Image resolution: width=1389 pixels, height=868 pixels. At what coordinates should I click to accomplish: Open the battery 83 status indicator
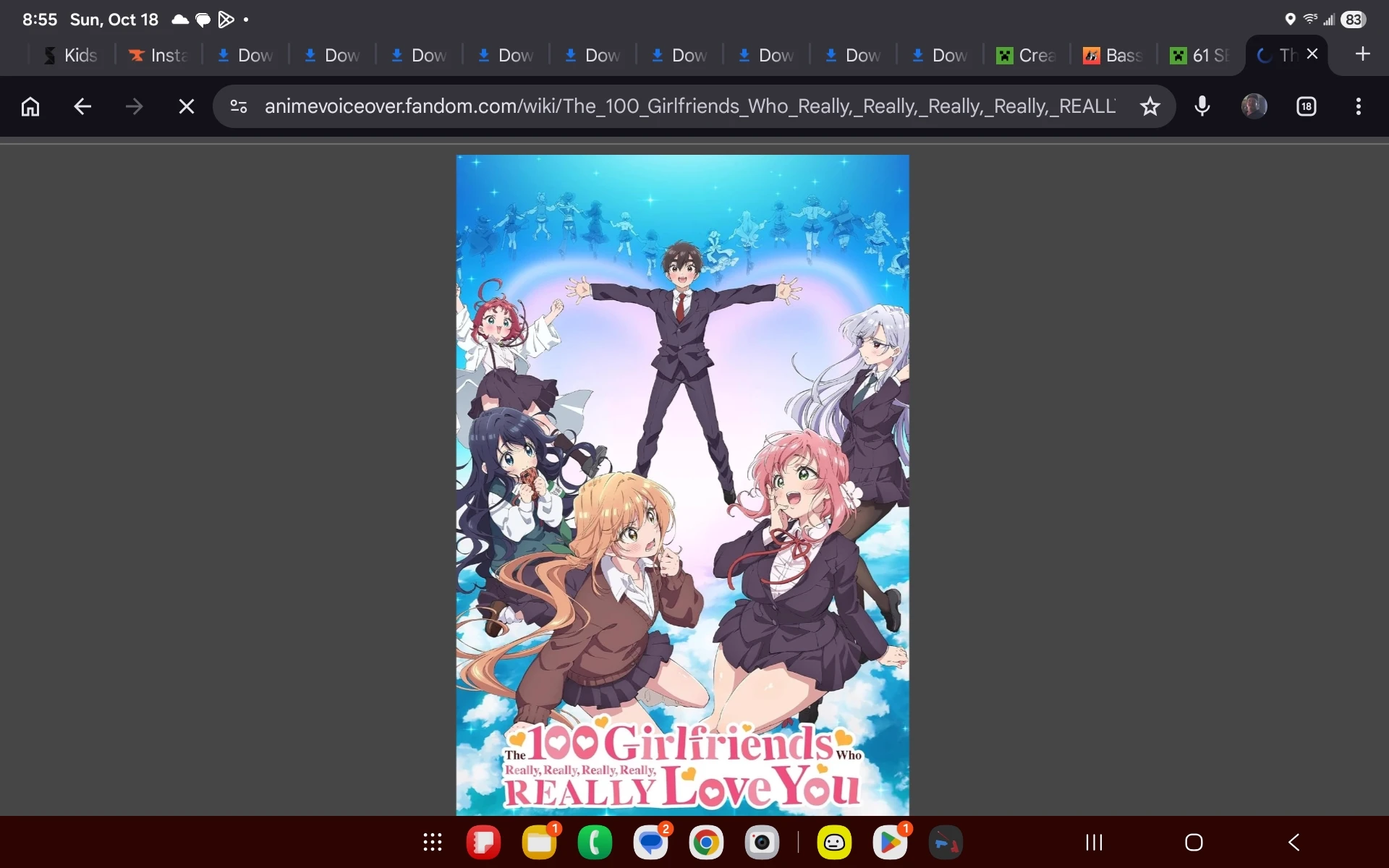tap(1353, 20)
